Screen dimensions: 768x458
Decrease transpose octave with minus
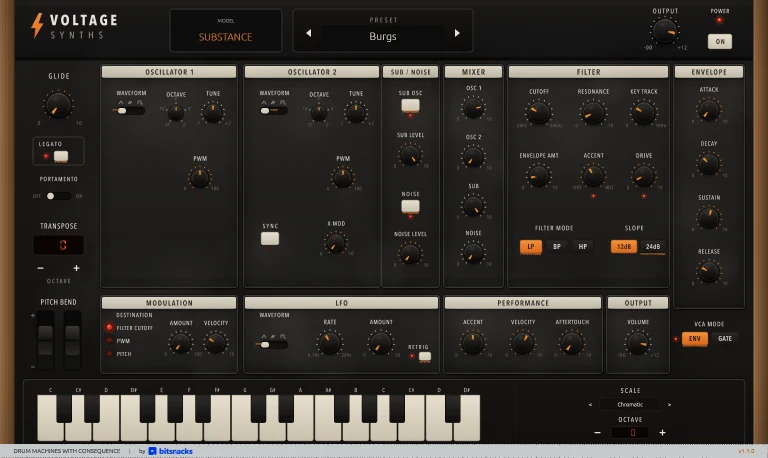41,268
